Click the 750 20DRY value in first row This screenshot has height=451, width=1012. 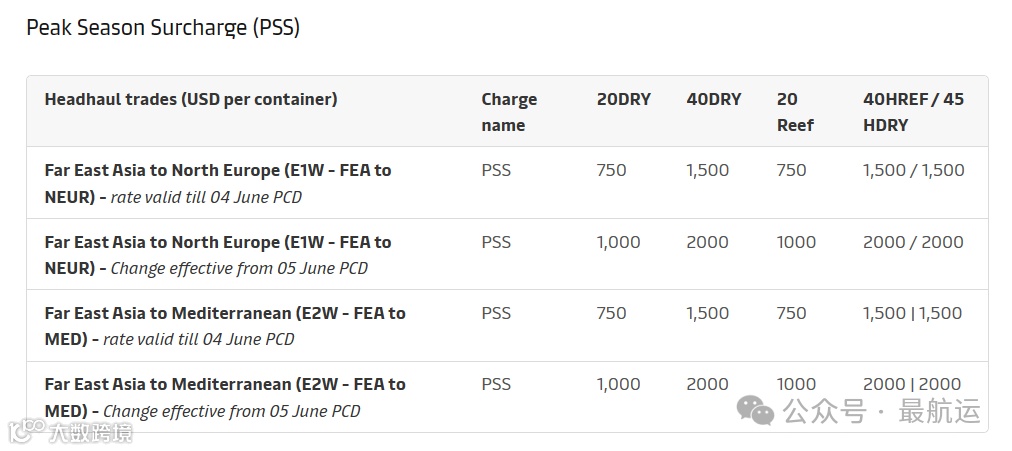pyautogui.click(x=611, y=170)
